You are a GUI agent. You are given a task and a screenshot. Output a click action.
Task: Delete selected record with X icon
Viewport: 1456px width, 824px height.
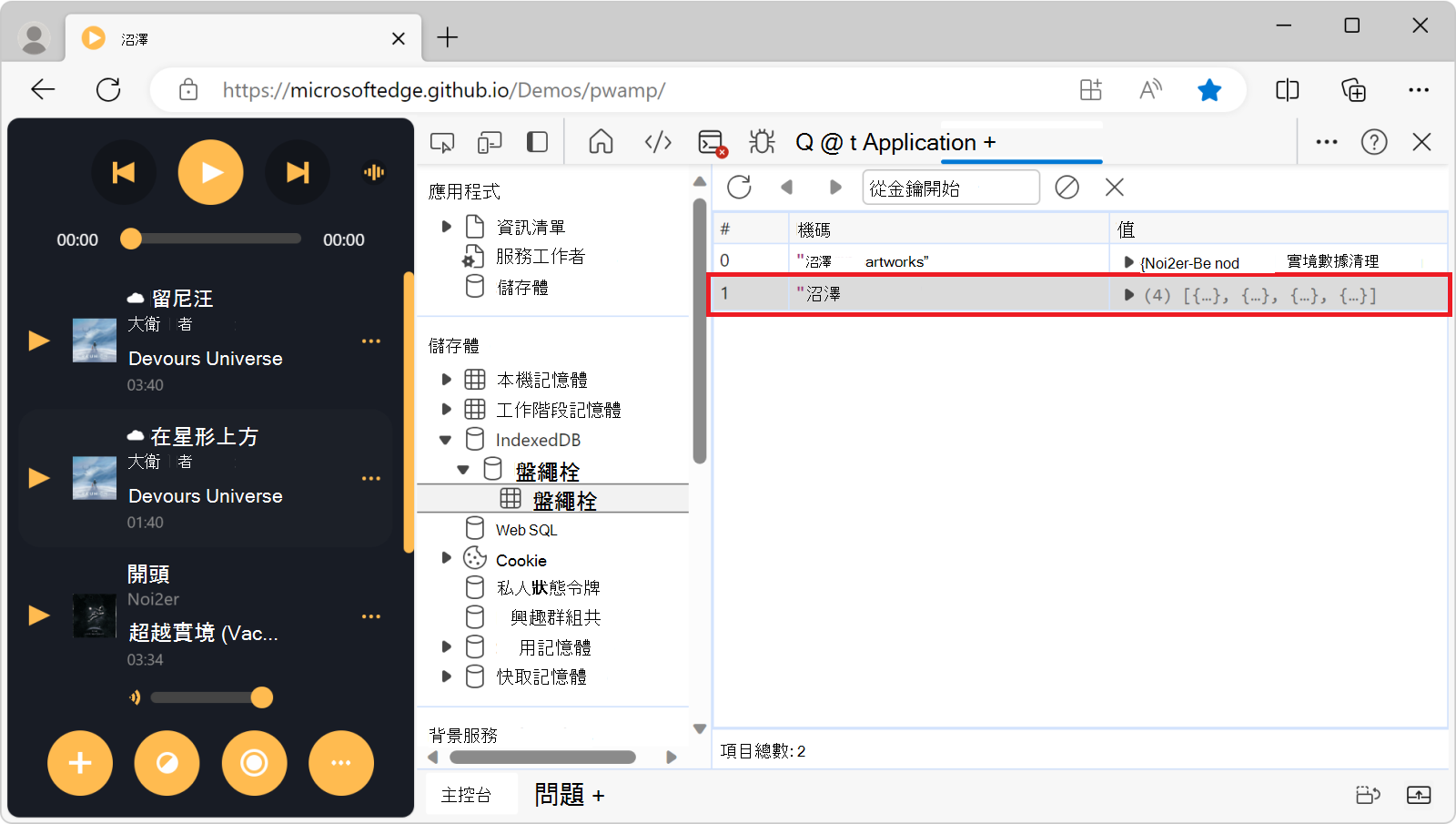(x=1115, y=188)
